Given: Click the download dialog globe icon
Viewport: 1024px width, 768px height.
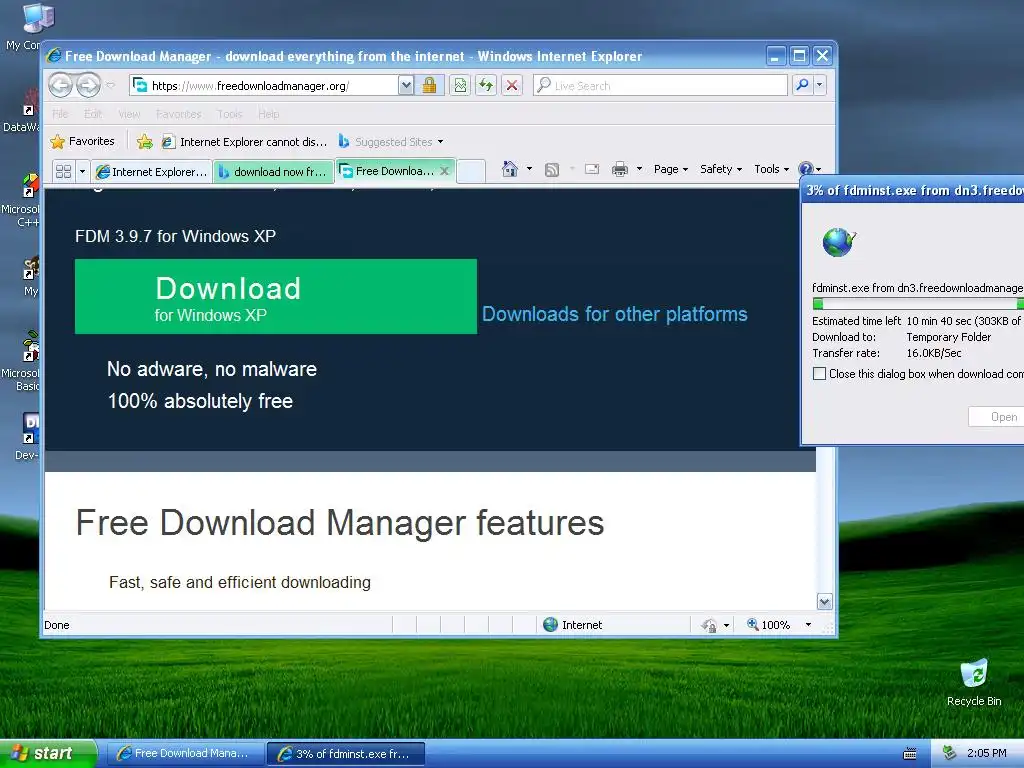Looking at the screenshot, I should (839, 242).
